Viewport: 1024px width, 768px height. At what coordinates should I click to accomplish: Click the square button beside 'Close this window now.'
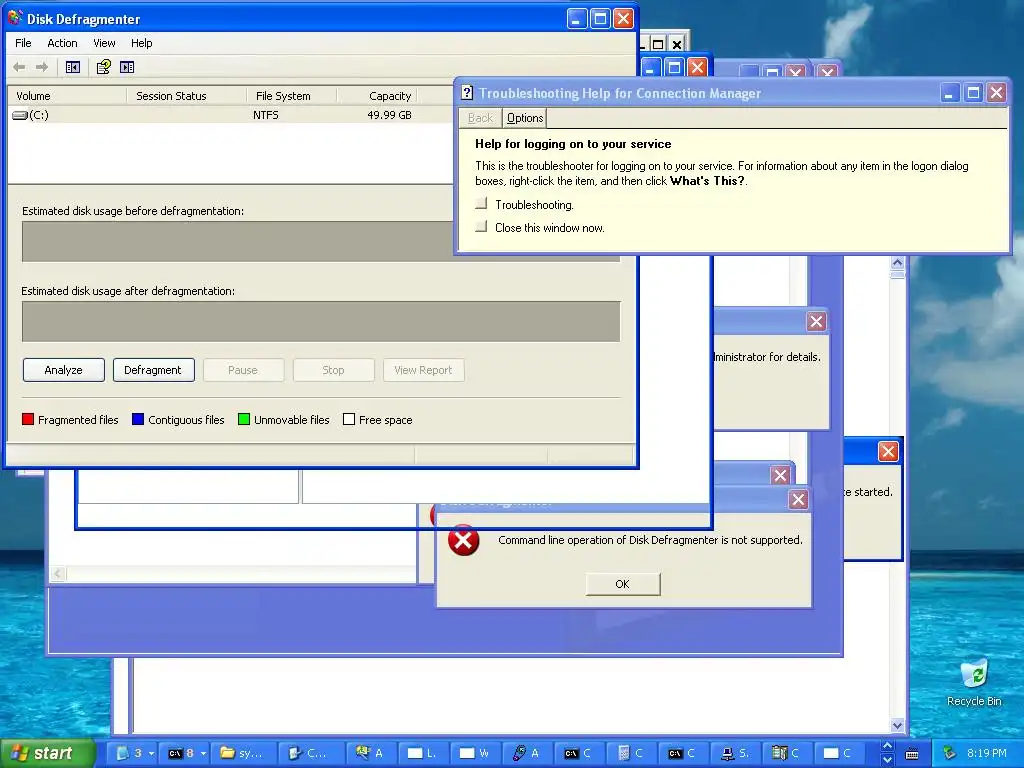tap(481, 227)
